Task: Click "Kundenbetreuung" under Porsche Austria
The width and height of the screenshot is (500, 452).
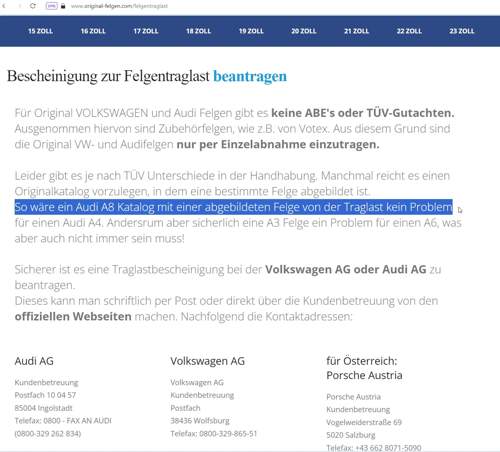Action: click(358, 410)
